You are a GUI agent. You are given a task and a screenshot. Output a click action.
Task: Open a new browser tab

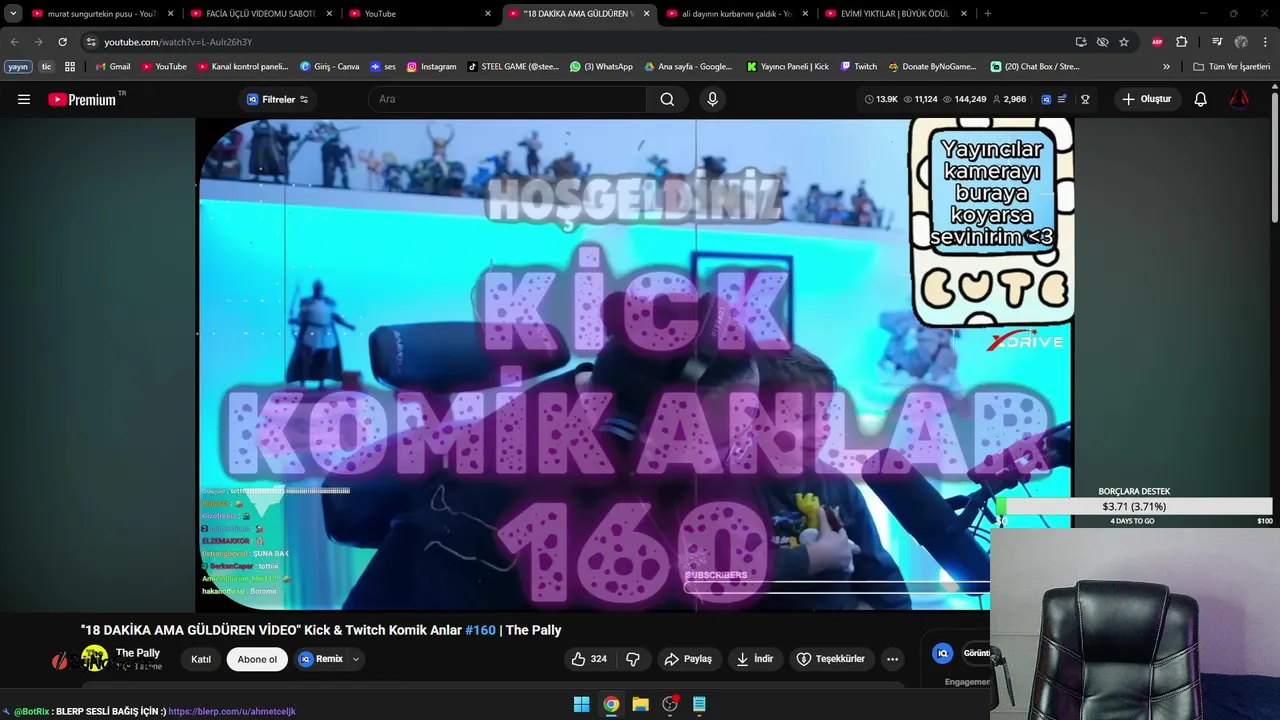(x=988, y=14)
